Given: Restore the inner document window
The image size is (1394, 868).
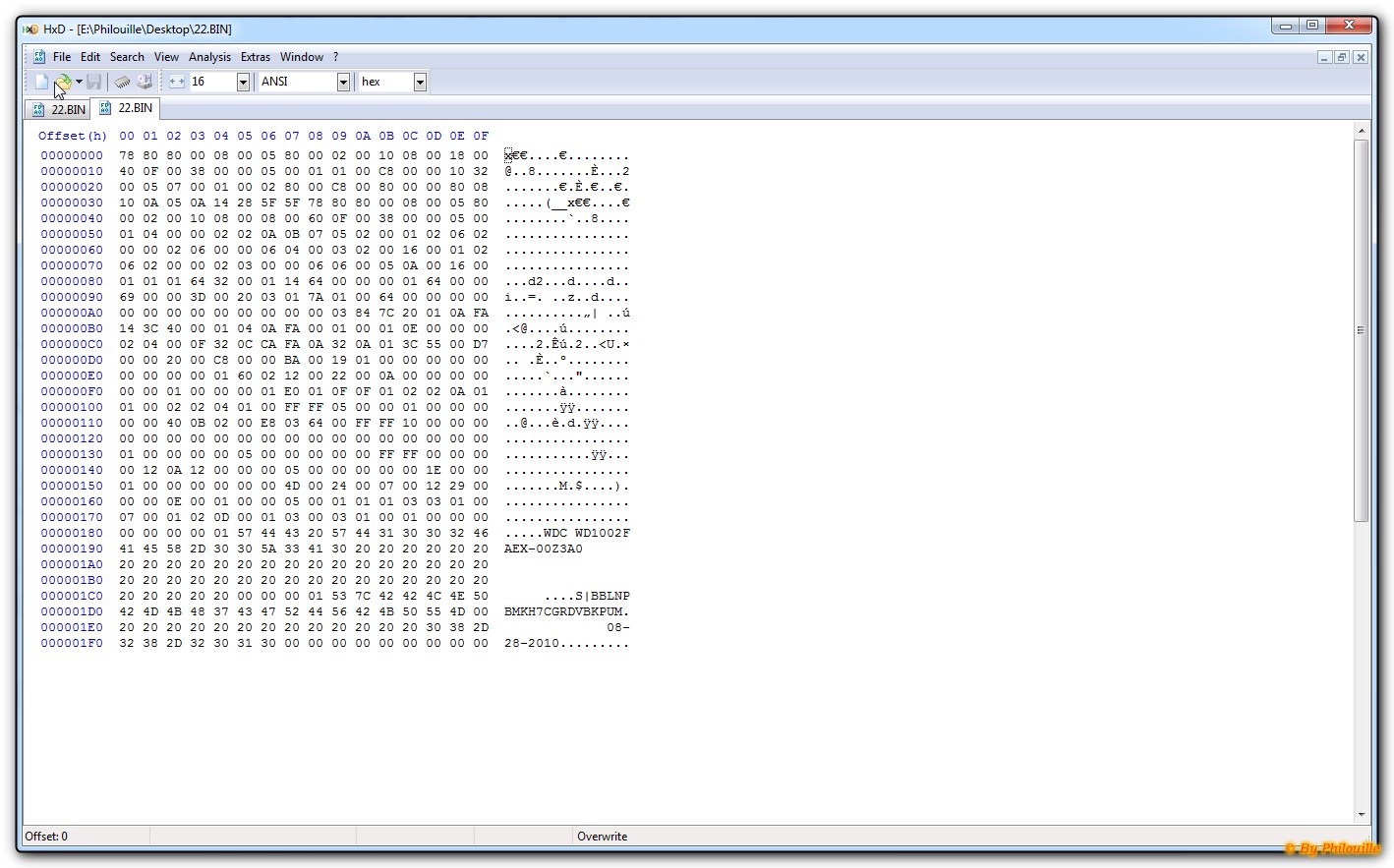Looking at the screenshot, I should 1342,57.
